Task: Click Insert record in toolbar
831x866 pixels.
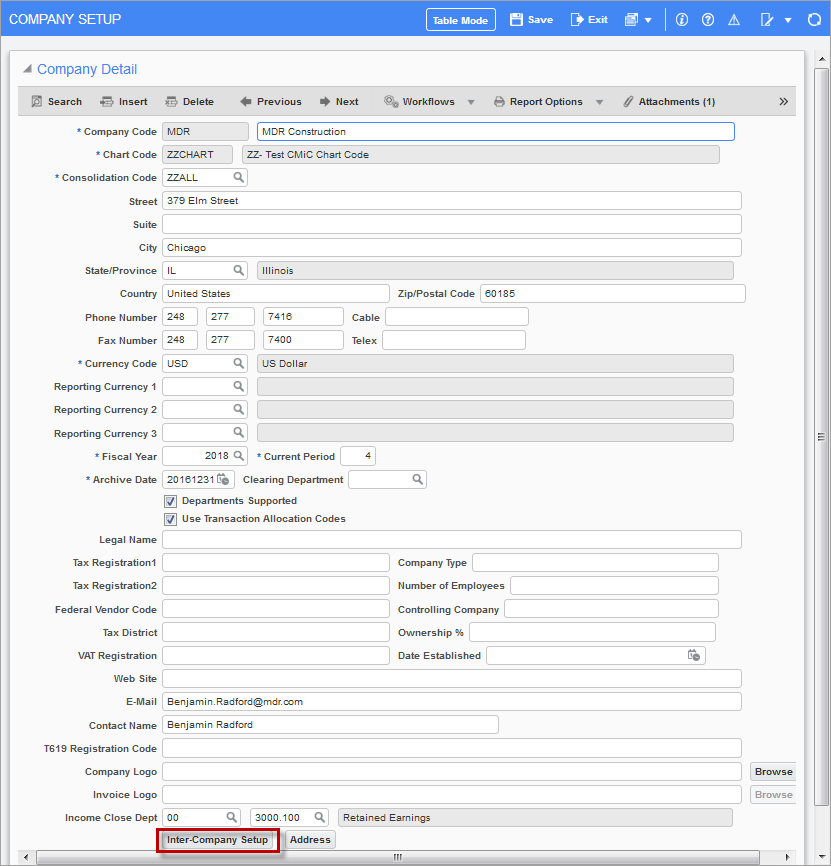Action: tap(124, 102)
